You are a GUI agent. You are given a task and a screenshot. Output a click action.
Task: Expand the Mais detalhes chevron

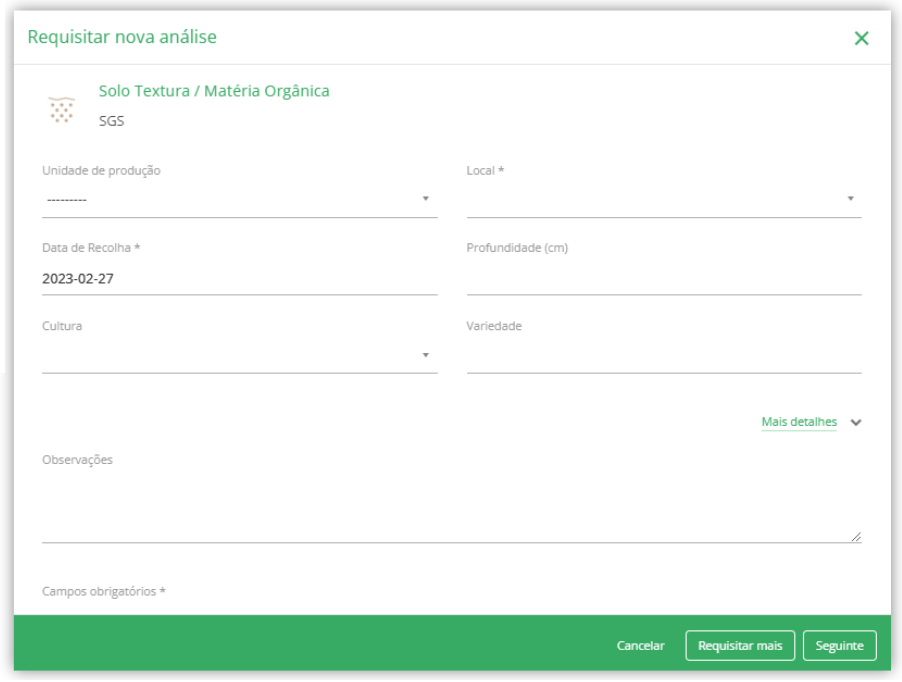[x=856, y=423]
